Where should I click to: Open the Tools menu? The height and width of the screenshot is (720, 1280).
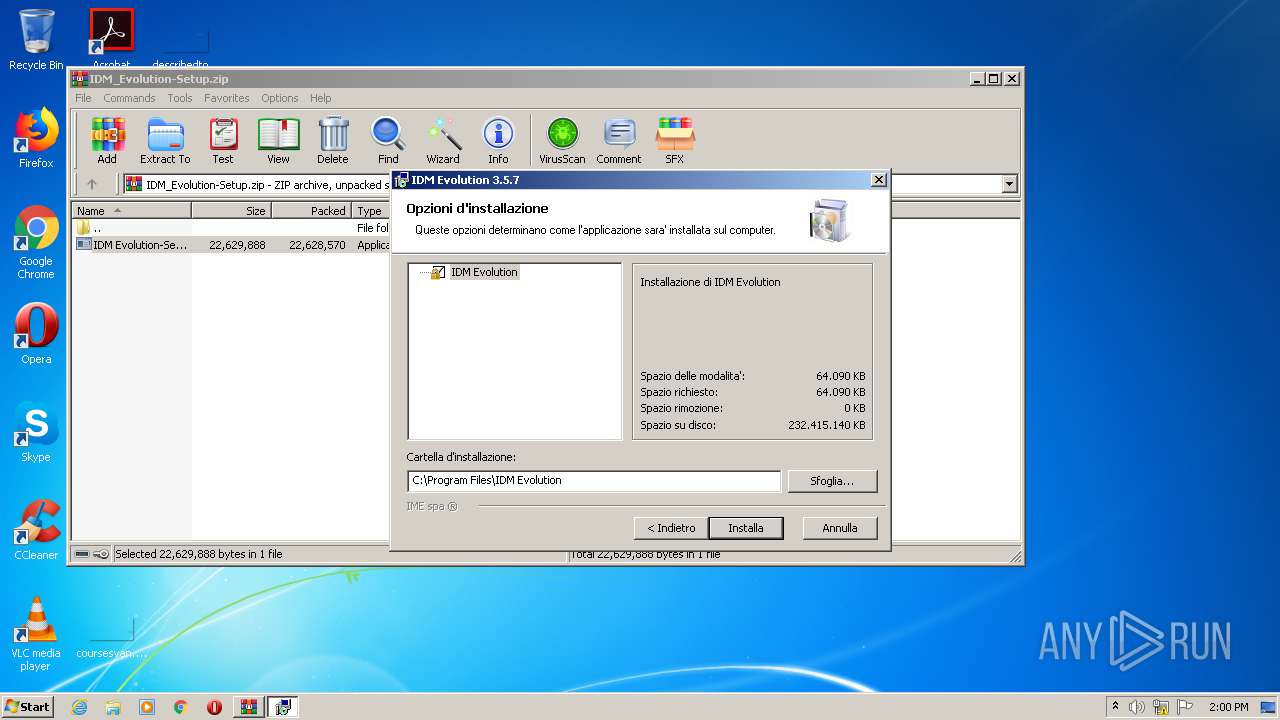click(180, 98)
